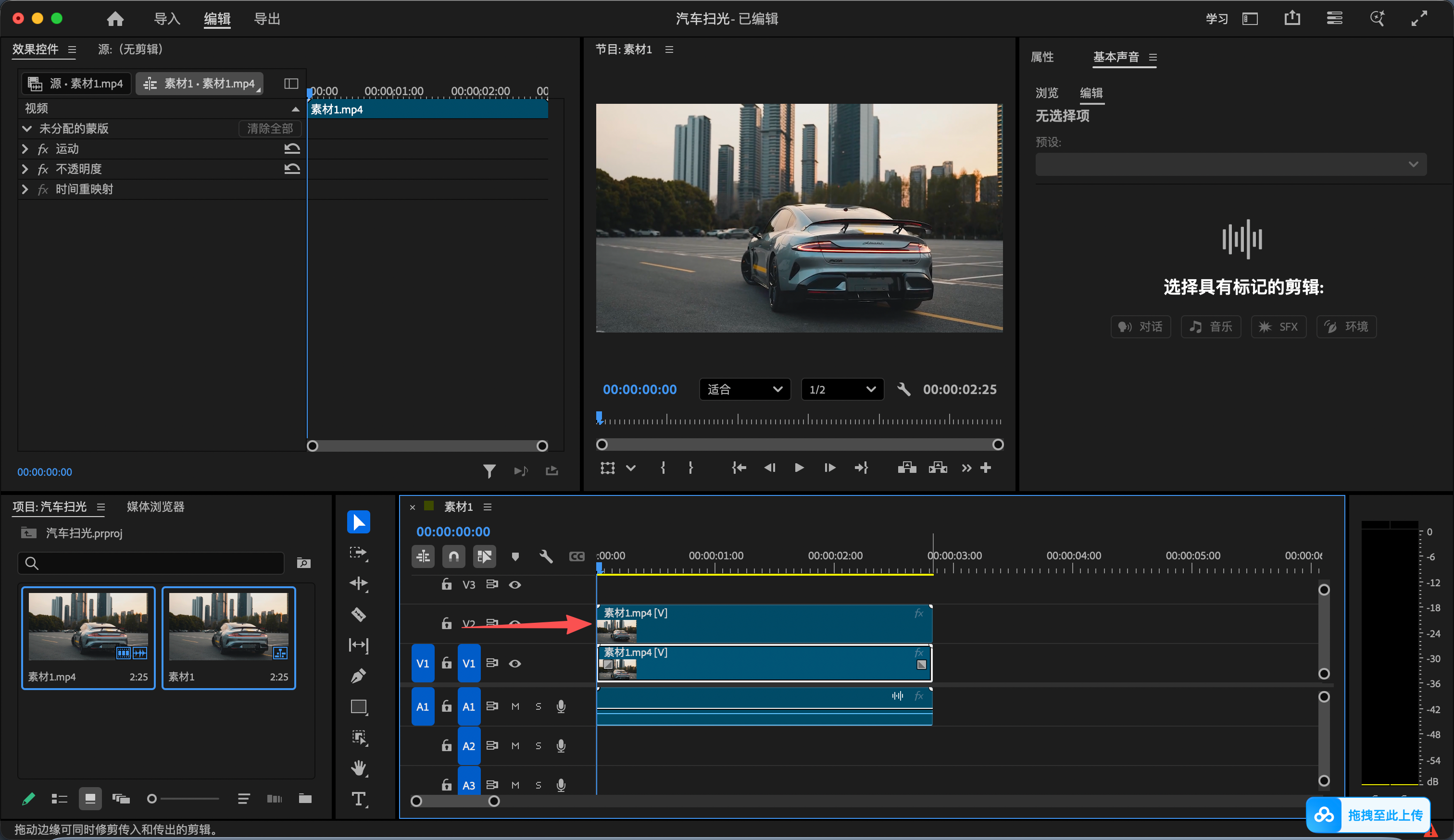
Task: Solo audio track A2
Action: point(539,746)
